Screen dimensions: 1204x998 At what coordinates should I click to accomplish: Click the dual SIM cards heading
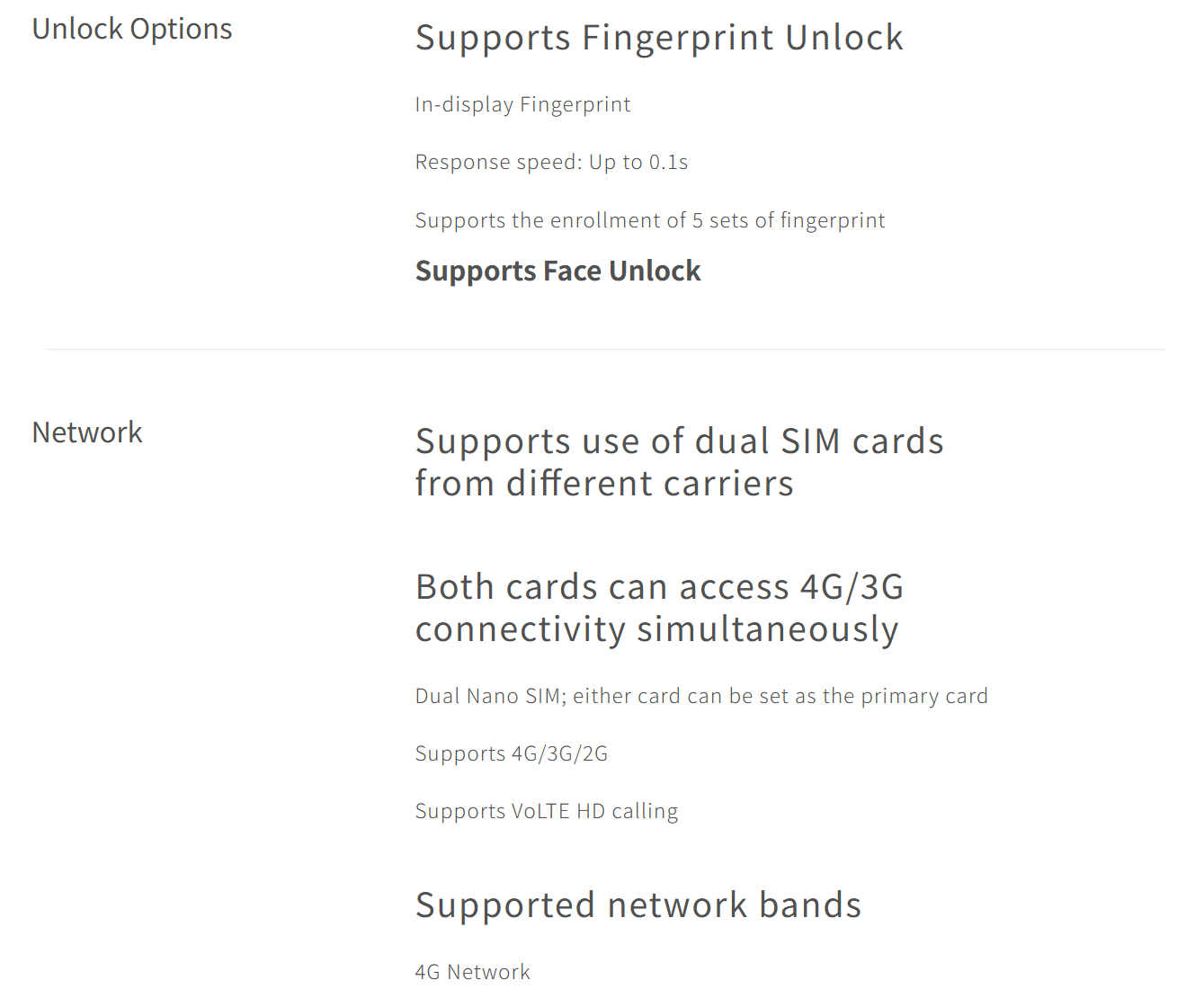coord(679,441)
